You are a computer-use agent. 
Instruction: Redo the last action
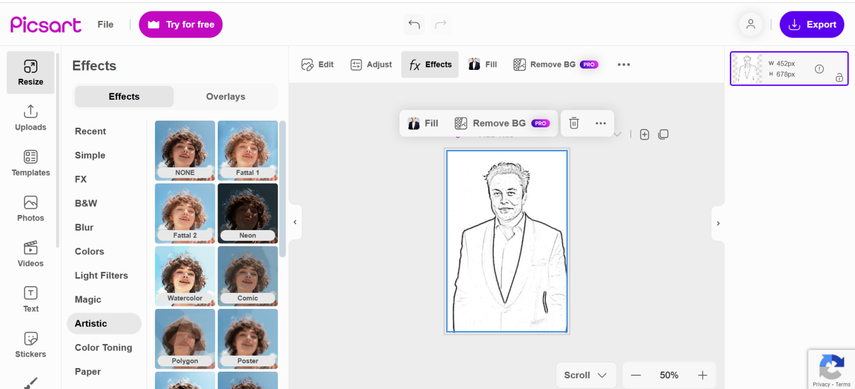point(441,25)
